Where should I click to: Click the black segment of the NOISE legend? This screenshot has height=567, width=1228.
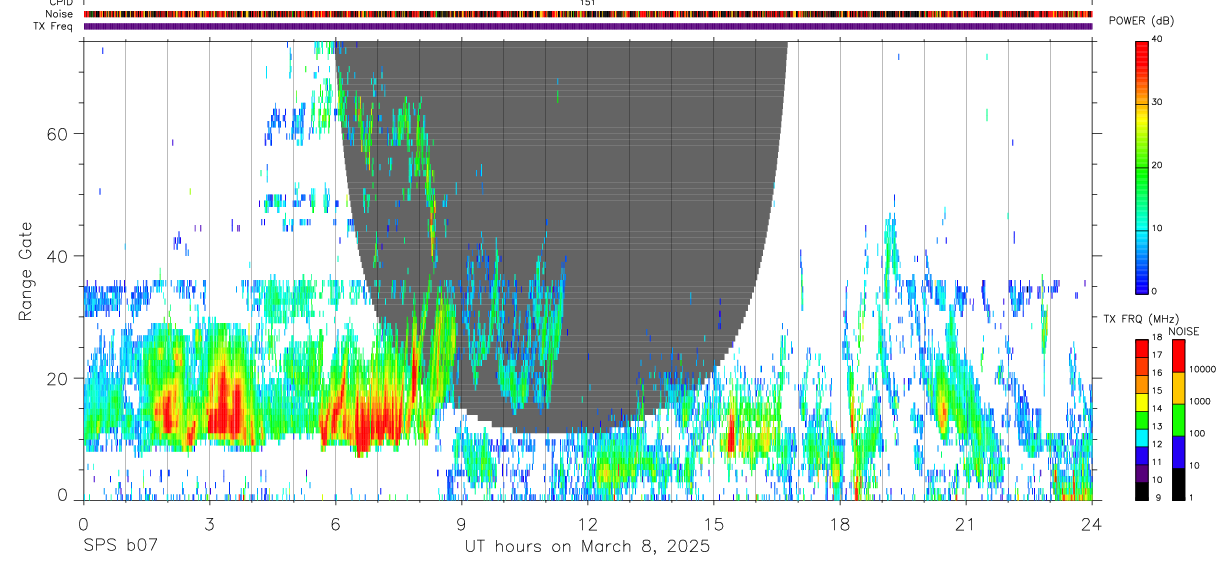1179,484
